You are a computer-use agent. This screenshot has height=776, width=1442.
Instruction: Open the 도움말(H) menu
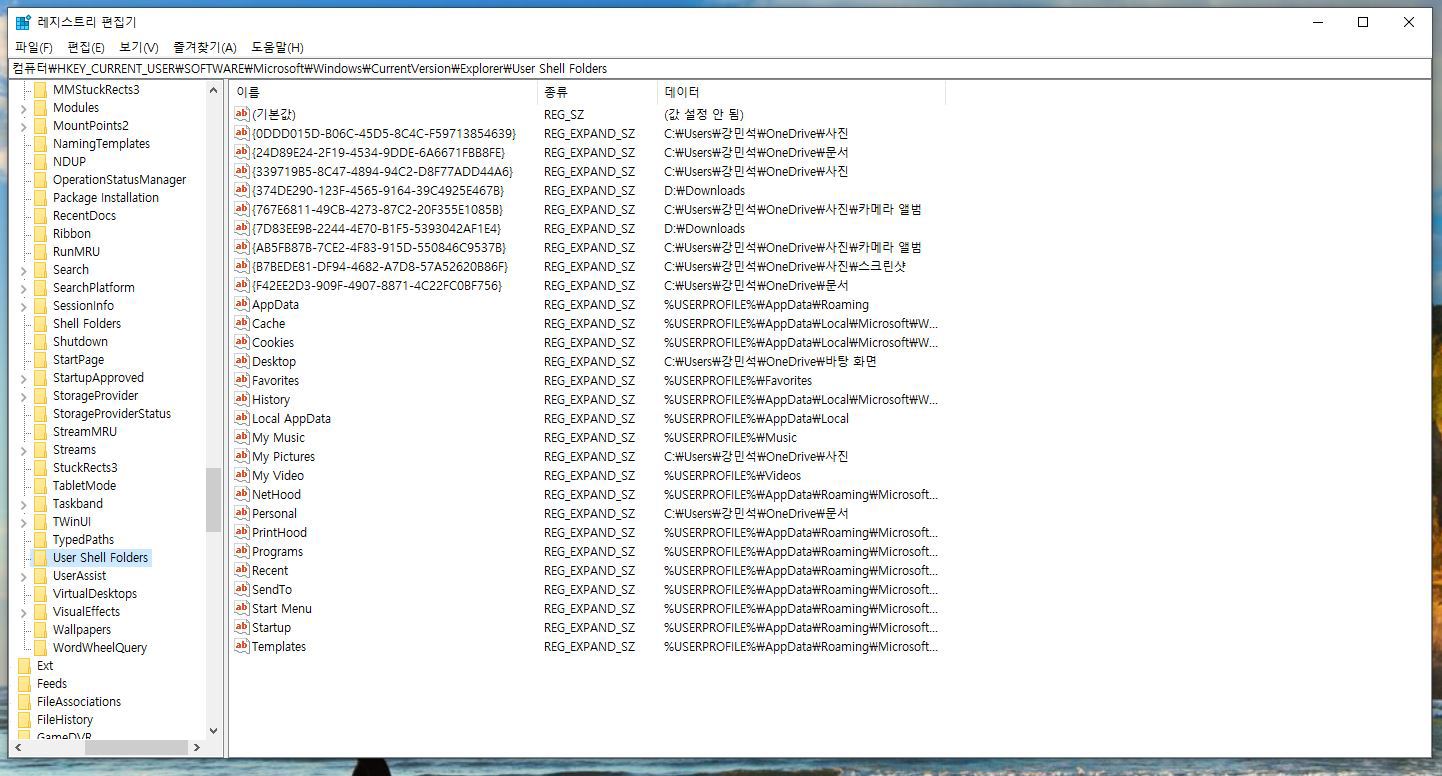[277, 47]
